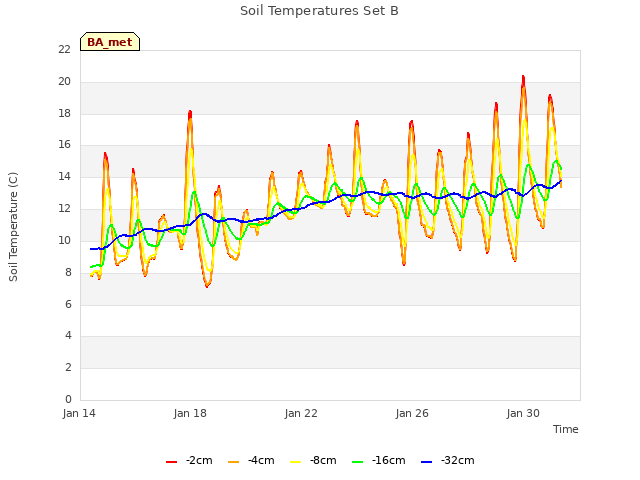The width and height of the screenshot is (640, 480).
Task: Click the 8 y-axis tick label
Action: pos(68,272)
